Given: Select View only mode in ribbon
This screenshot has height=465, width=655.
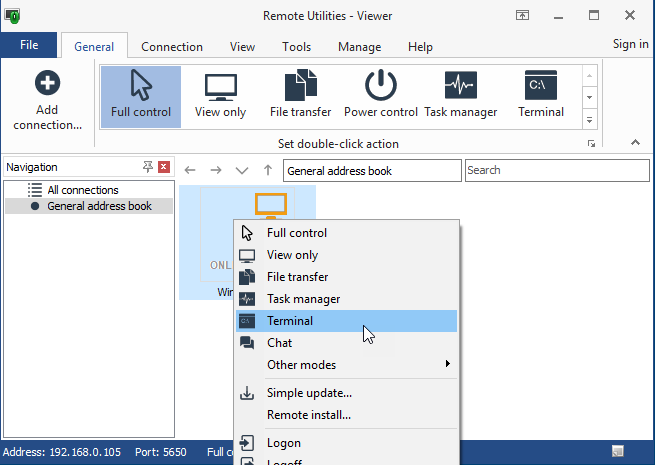Looking at the screenshot, I should click(221, 97).
